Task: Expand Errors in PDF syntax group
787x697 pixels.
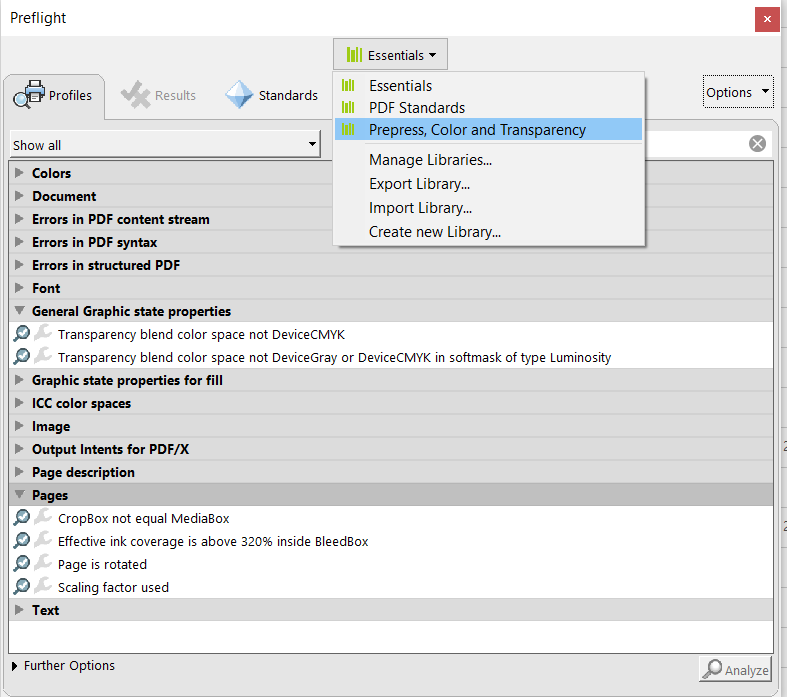Action: tap(19, 242)
